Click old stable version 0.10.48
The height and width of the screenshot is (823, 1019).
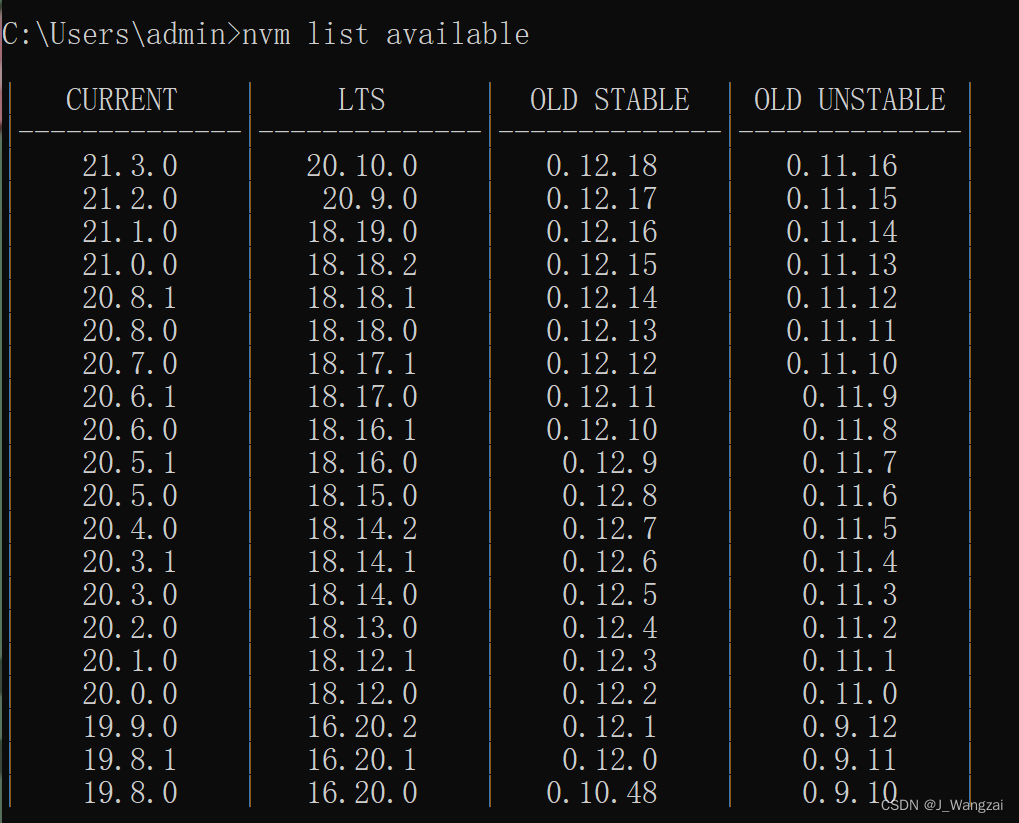[602, 792]
